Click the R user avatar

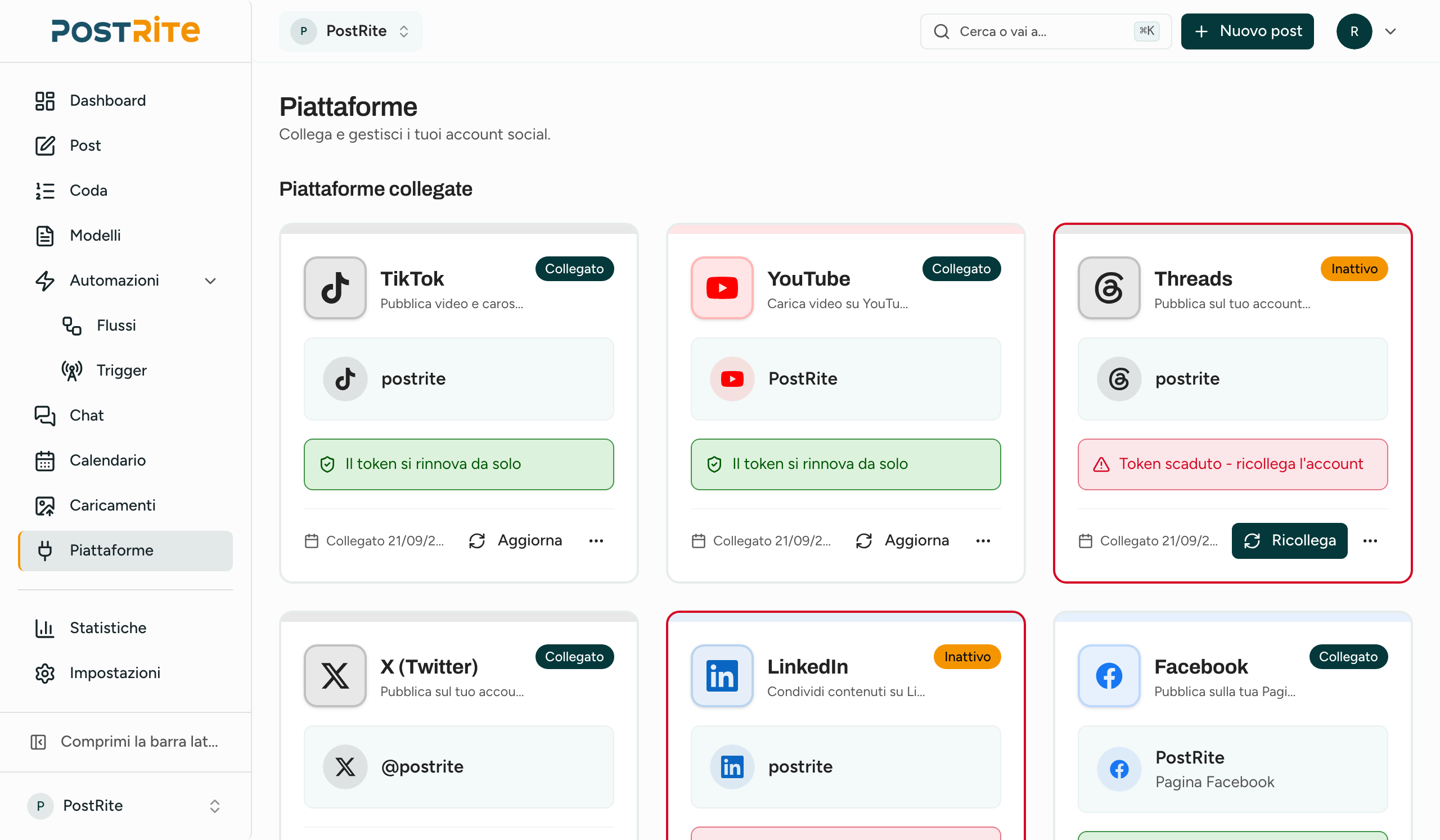(x=1354, y=31)
